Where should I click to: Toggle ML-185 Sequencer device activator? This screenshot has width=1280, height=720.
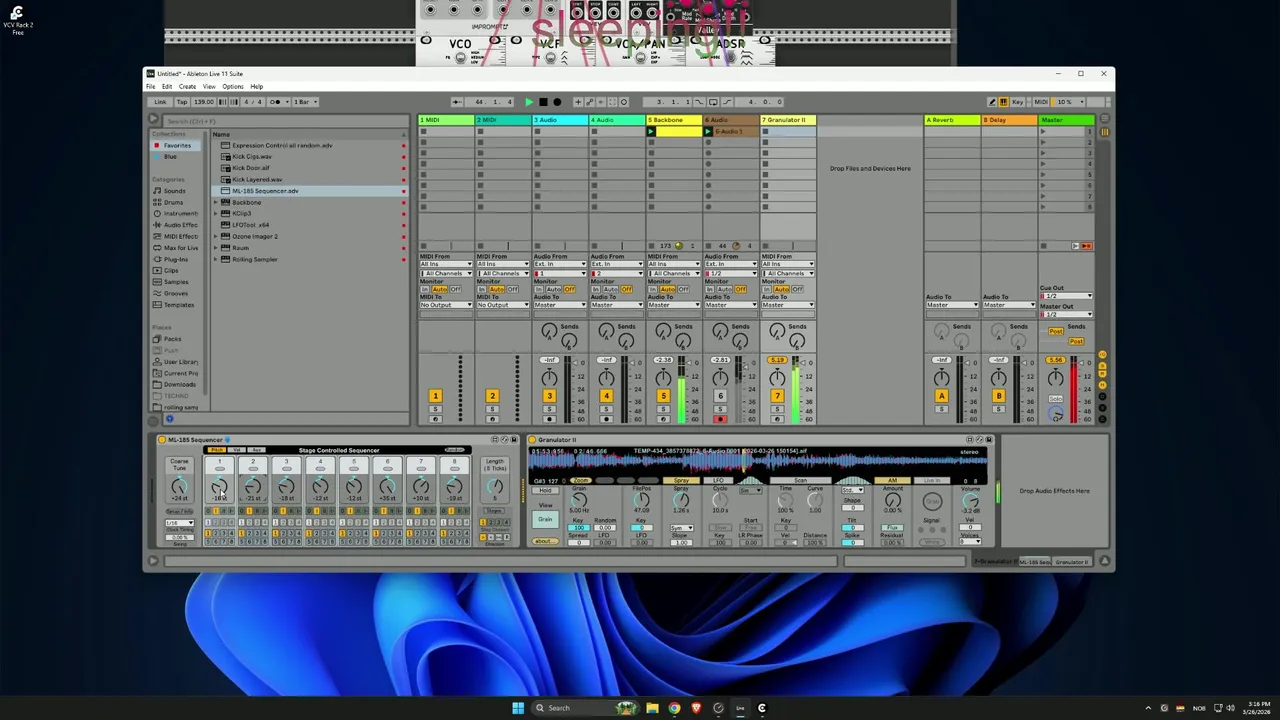[162, 440]
